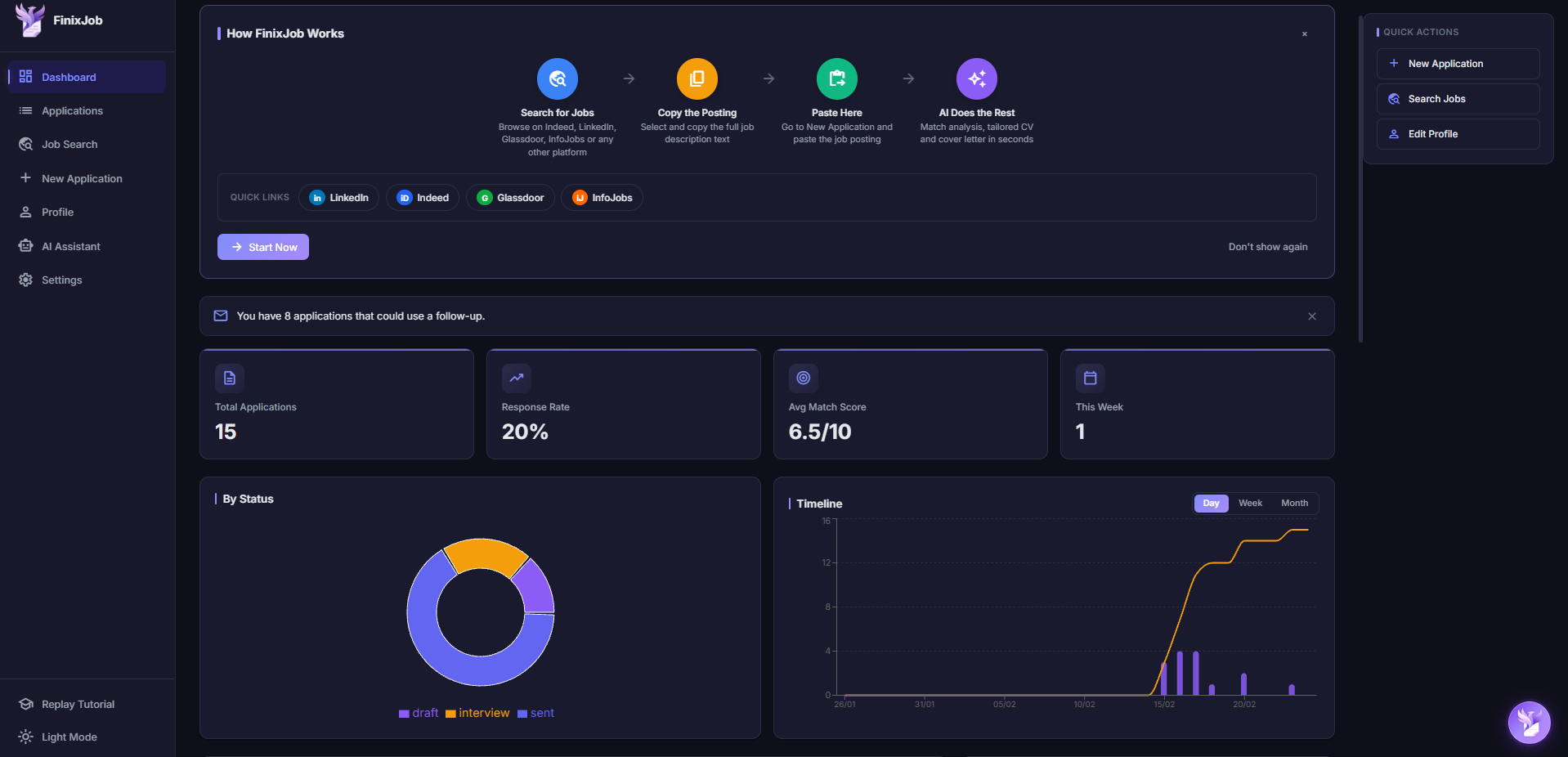
Task: Switch Timeline view to Week
Action: click(1249, 503)
